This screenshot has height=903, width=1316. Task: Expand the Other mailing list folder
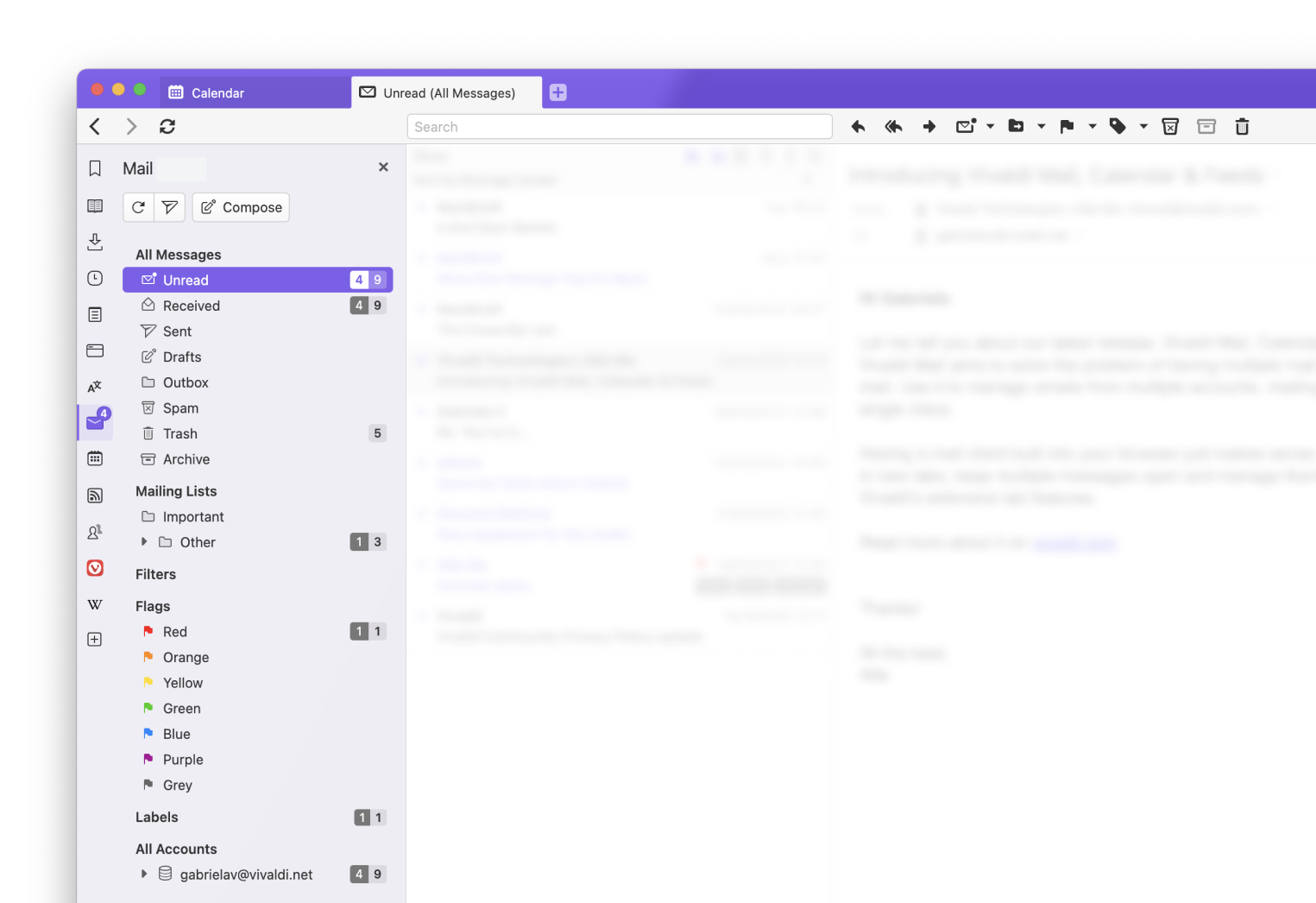point(144,542)
